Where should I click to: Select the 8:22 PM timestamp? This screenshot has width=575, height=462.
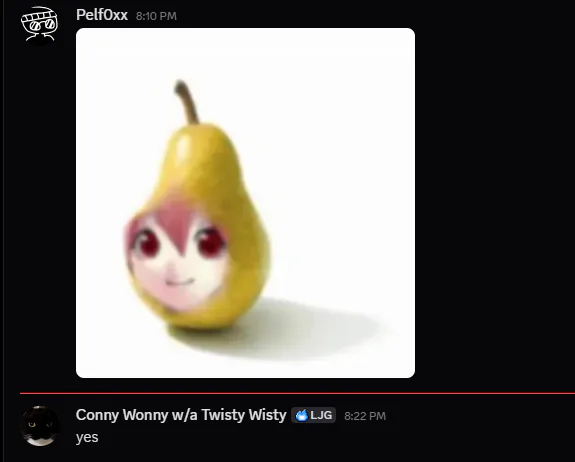[365, 416]
